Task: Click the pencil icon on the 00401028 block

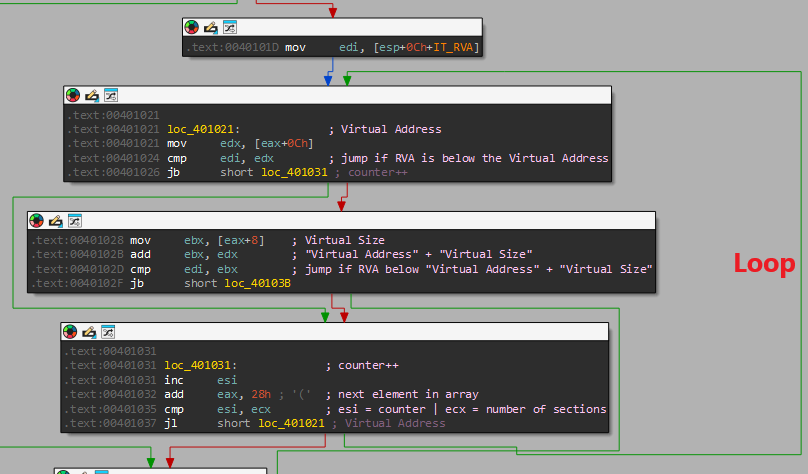Action: coord(55,220)
